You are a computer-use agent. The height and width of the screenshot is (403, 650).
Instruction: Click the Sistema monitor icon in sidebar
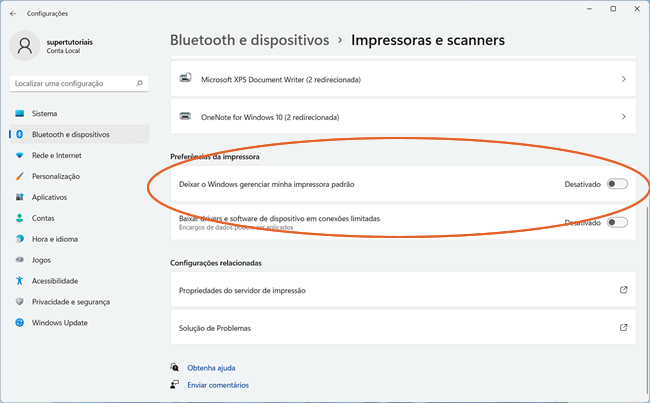(19, 113)
